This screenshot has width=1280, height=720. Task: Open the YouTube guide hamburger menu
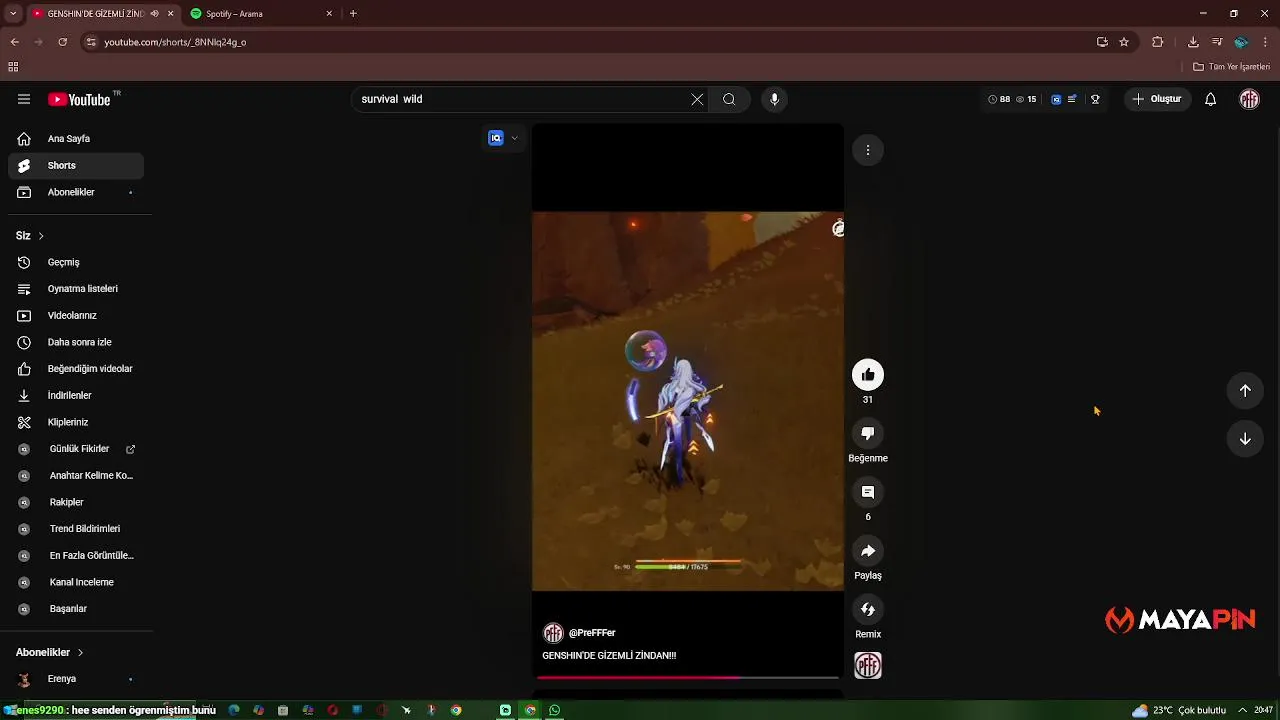[24, 99]
